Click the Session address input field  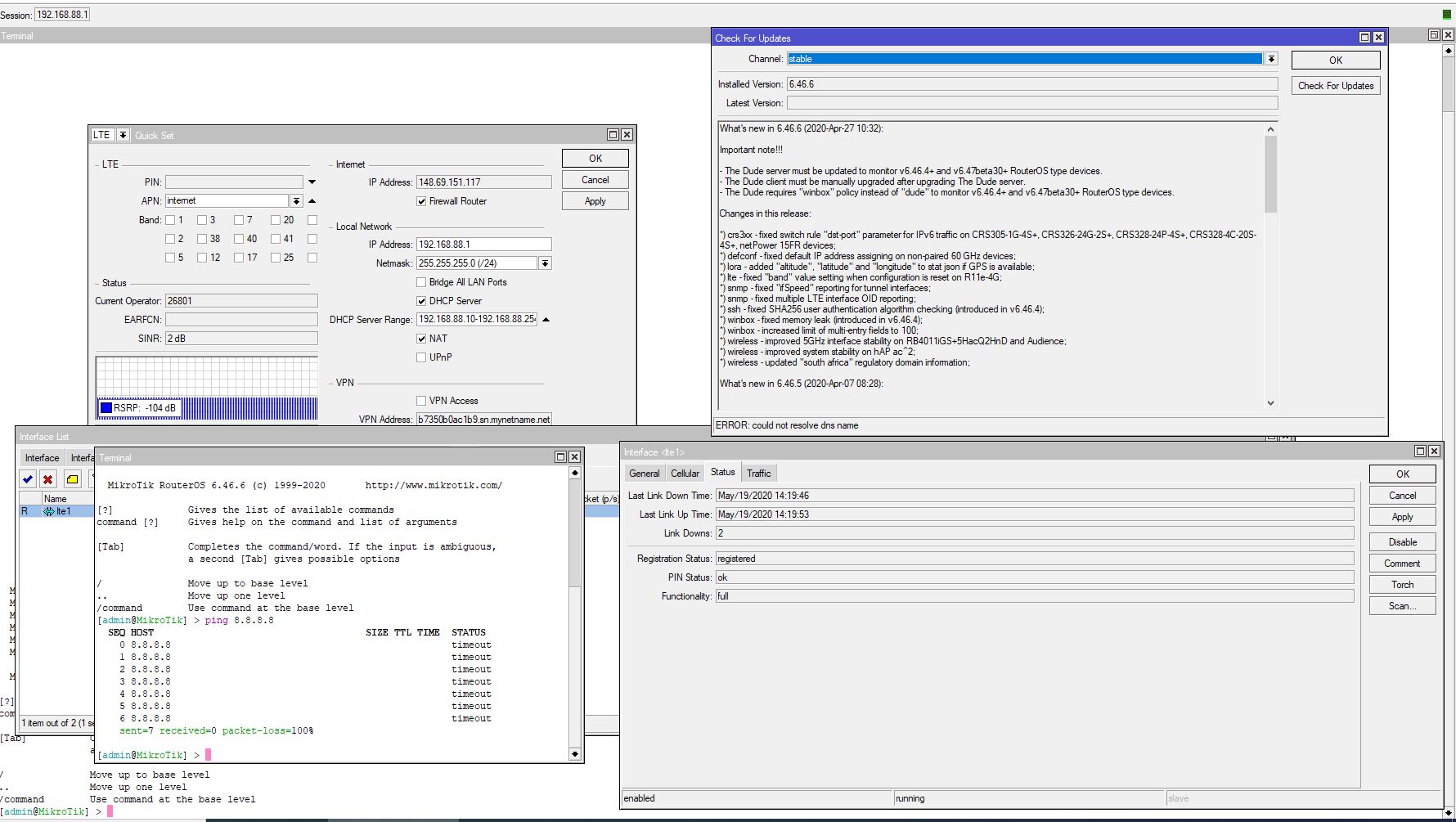[61, 14]
